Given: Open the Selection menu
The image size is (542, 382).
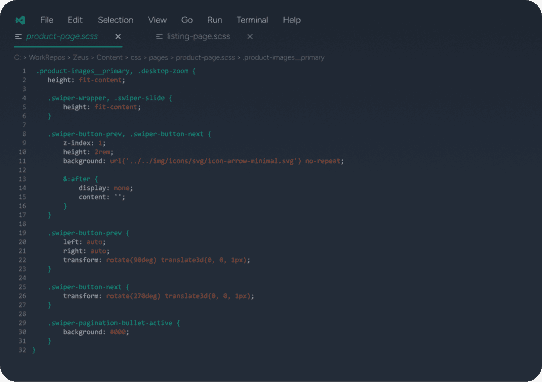Looking at the screenshot, I should pyautogui.click(x=115, y=20).
